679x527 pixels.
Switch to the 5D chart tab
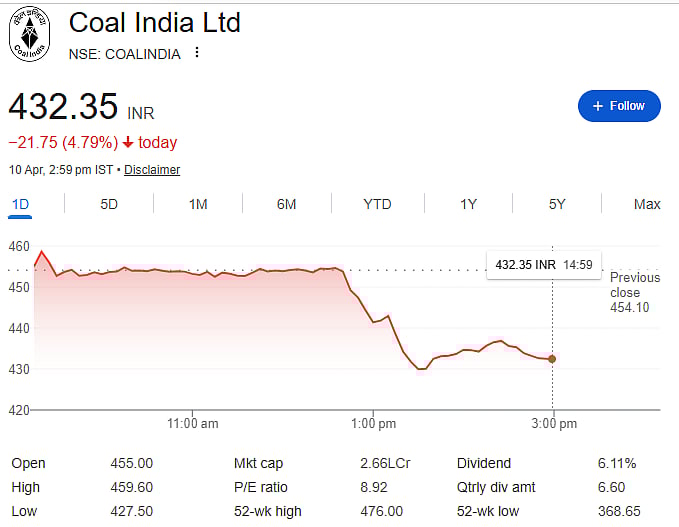109,204
